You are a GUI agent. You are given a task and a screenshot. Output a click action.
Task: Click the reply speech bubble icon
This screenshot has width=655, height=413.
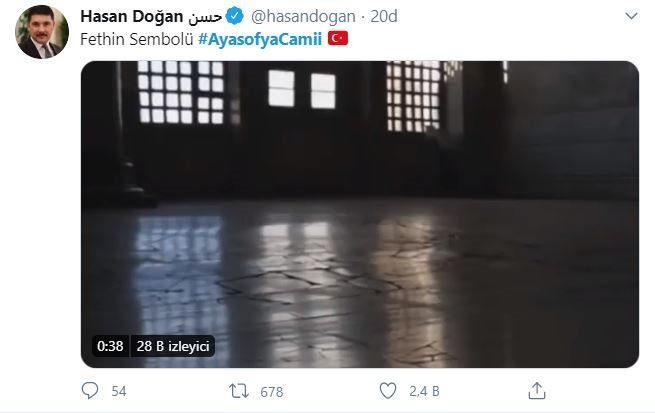pyautogui.click(x=89, y=391)
